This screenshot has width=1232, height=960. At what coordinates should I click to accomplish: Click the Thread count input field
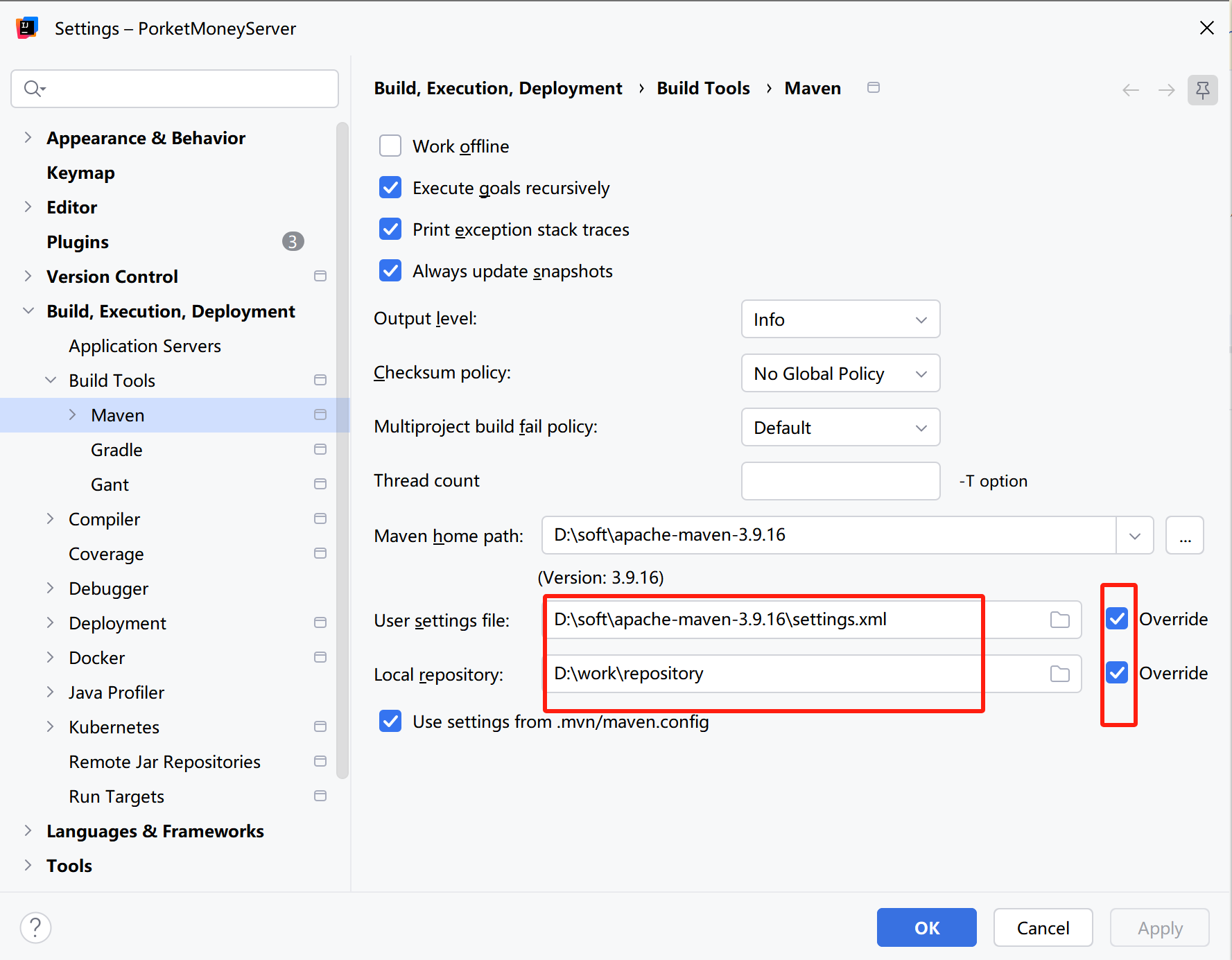(x=840, y=481)
